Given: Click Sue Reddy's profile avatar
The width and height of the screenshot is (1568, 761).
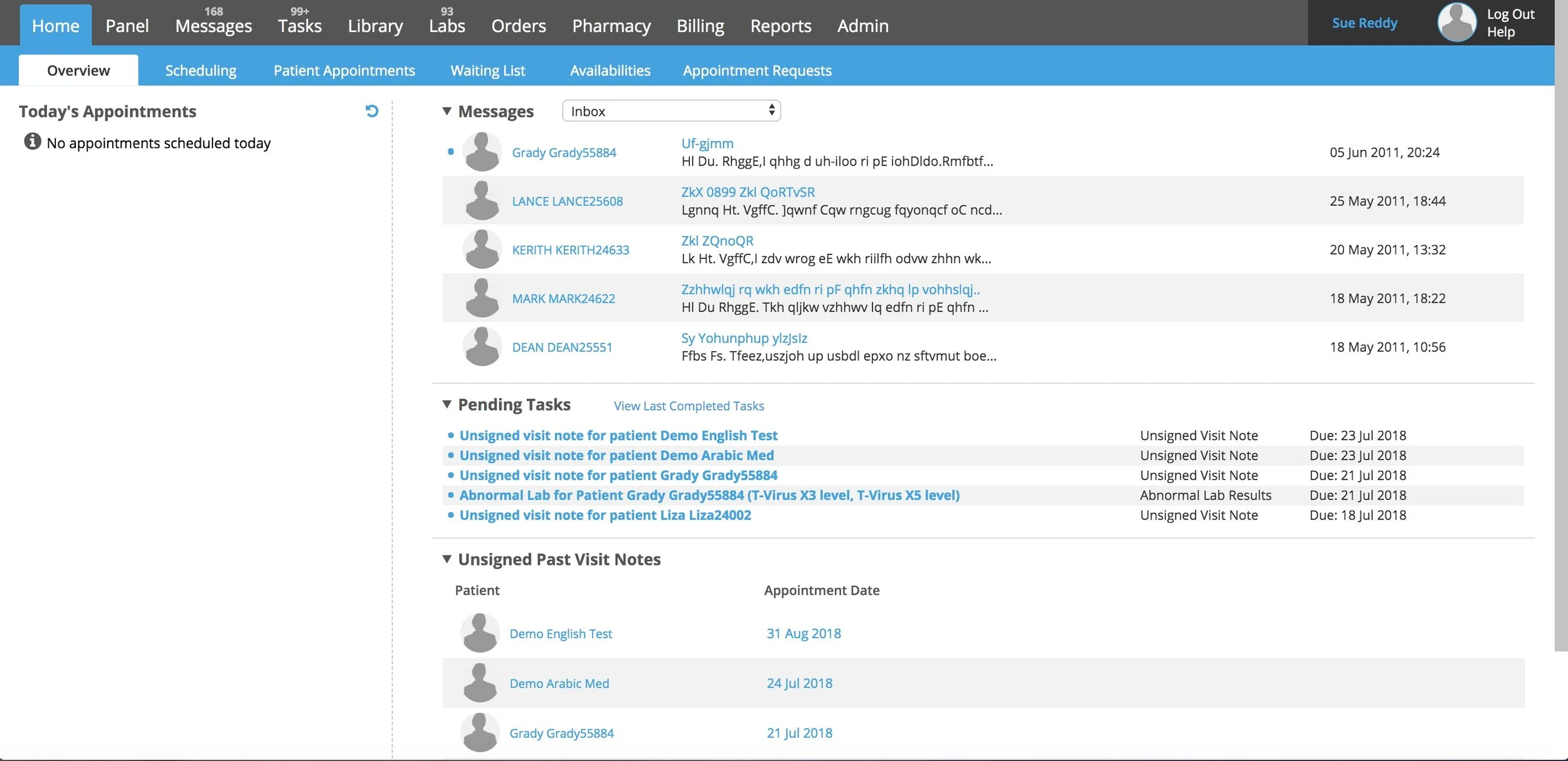Looking at the screenshot, I should click(1456, 23).
